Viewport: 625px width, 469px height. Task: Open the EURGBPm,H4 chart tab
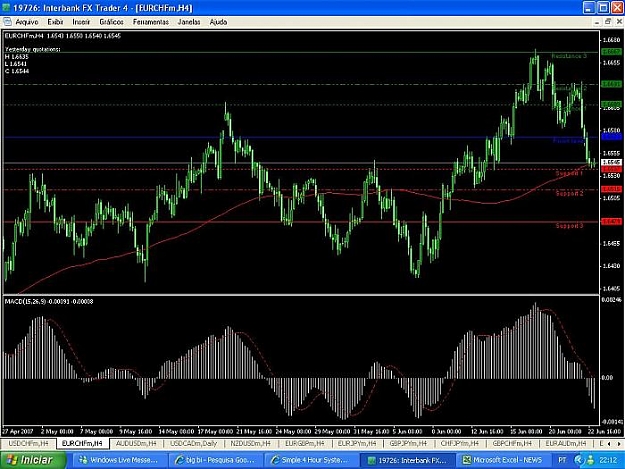coord(304,443)
